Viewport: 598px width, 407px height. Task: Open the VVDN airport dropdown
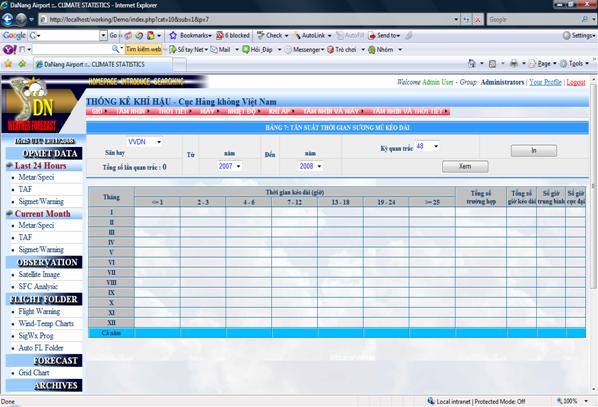(145, 142)
